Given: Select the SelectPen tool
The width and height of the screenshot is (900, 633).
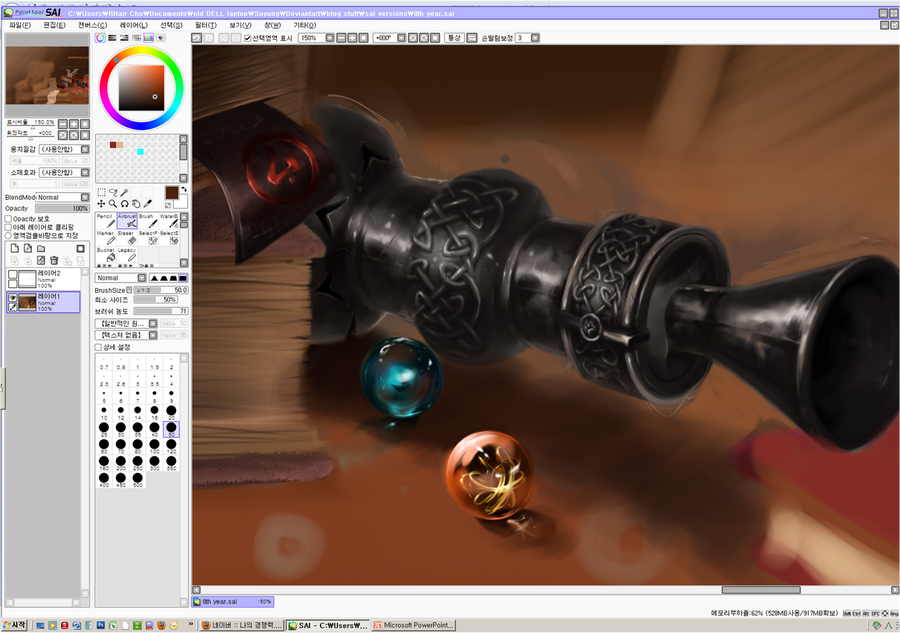Looking at the screenshot, I should coord(148,238).
